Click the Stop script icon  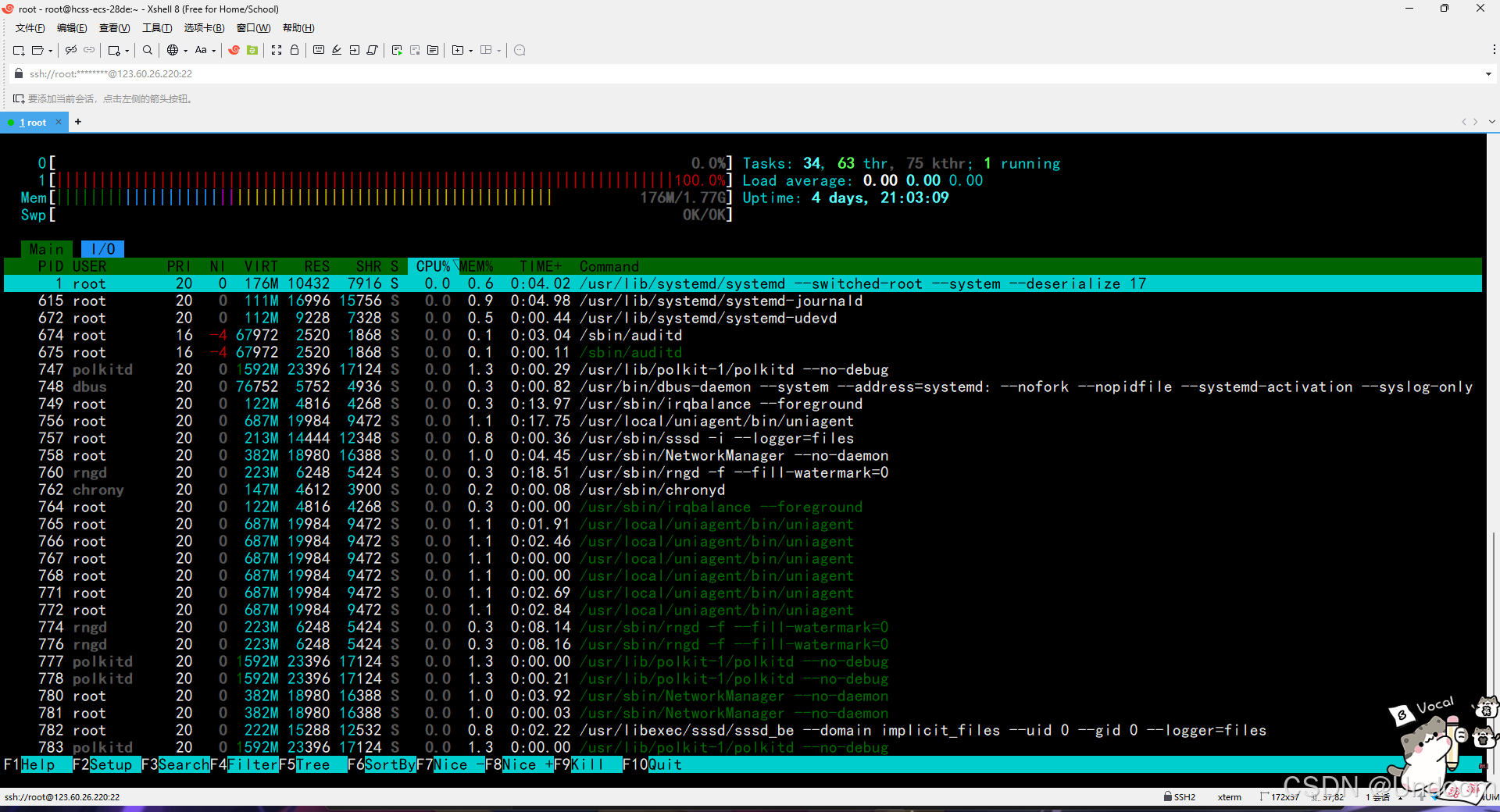coord(415,50)
